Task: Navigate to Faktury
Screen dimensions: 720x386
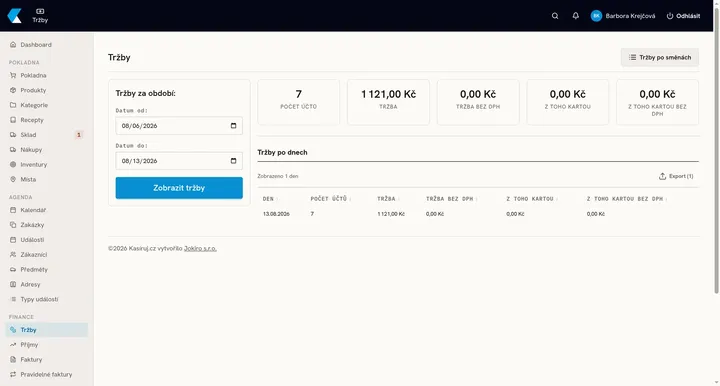Action: tap(46, 359)
